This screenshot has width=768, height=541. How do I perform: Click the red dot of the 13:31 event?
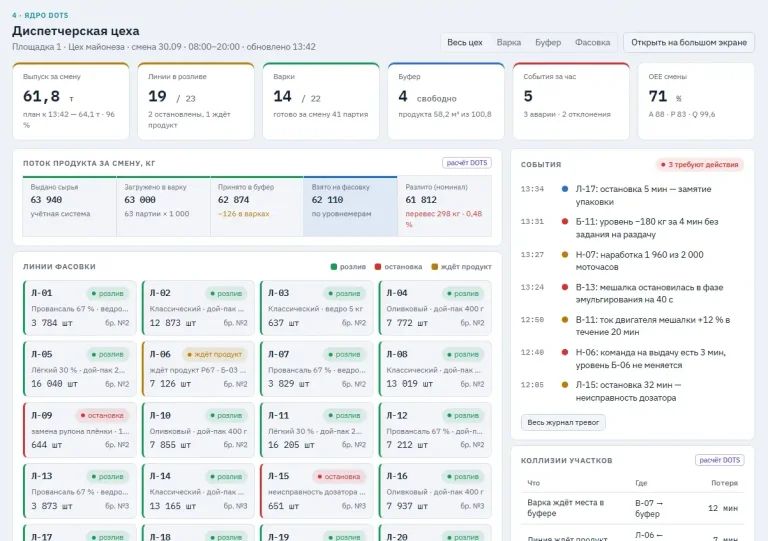tap(565, 222)
